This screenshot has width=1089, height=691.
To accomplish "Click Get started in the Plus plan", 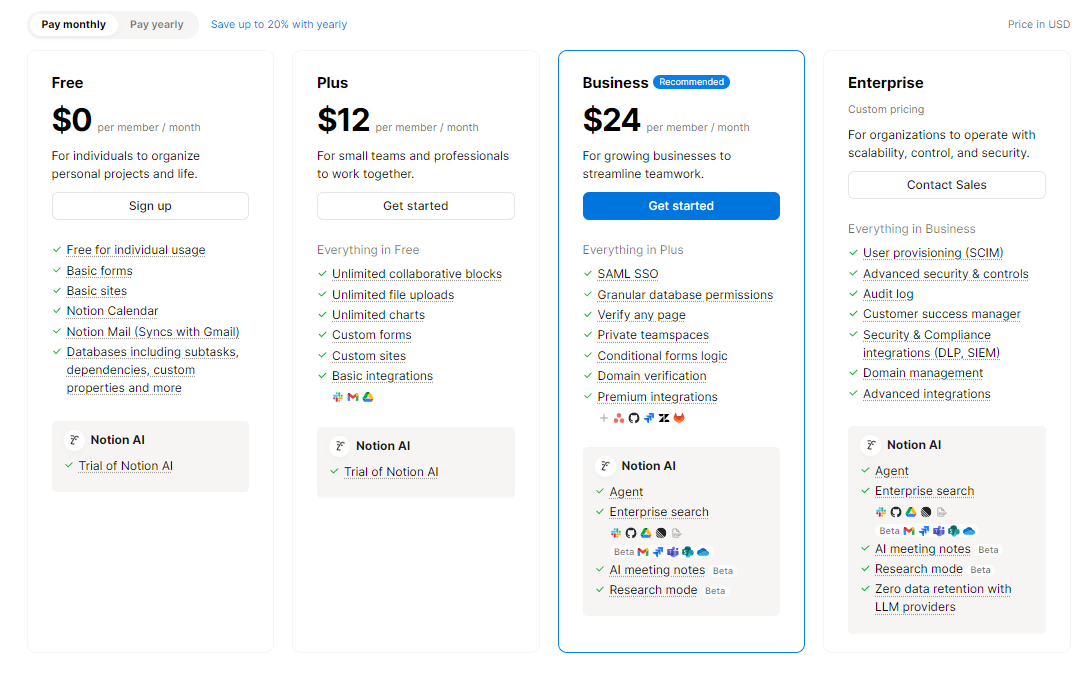I will (x=415, y=206).
